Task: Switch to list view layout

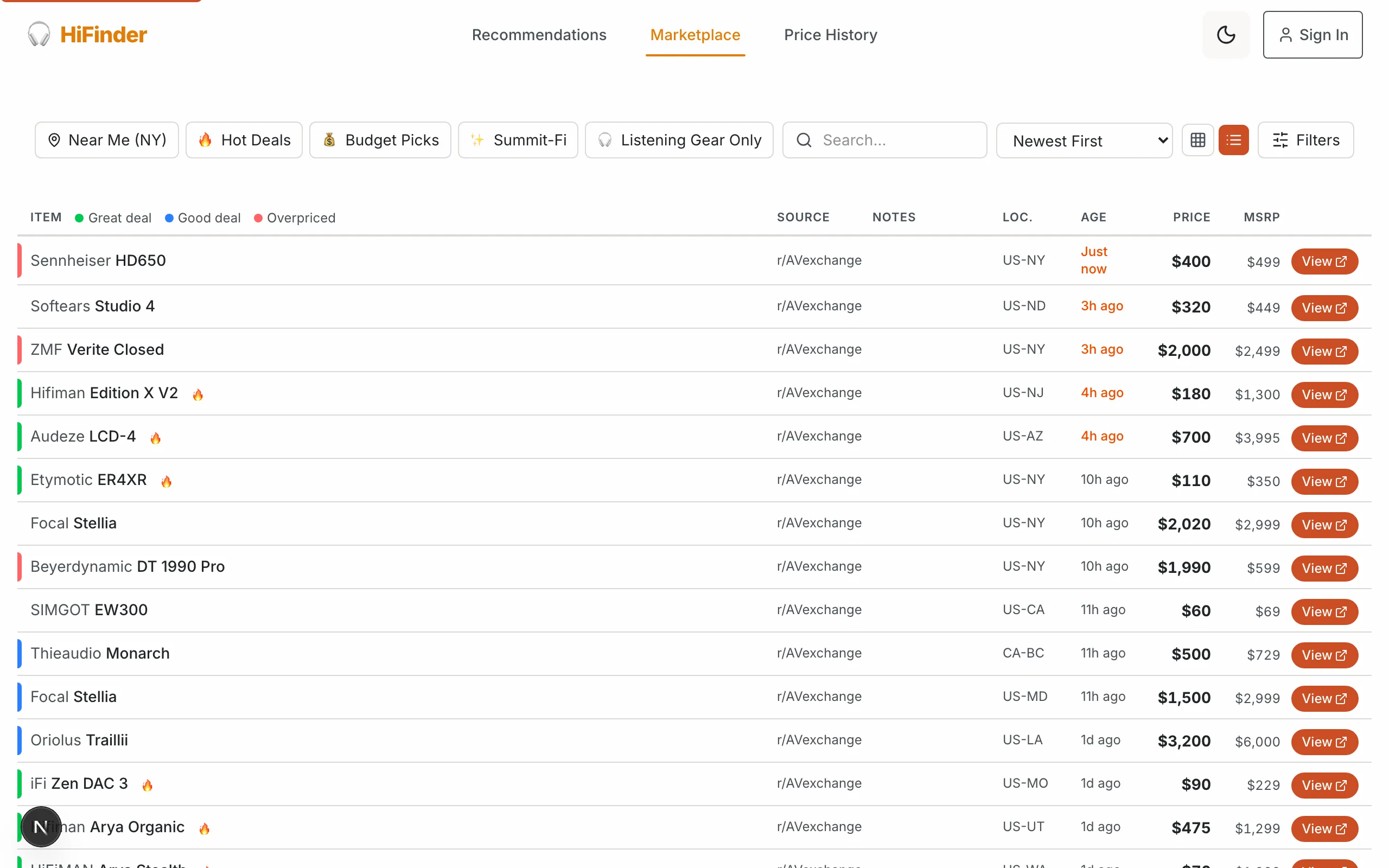Action: [1233, 140]
